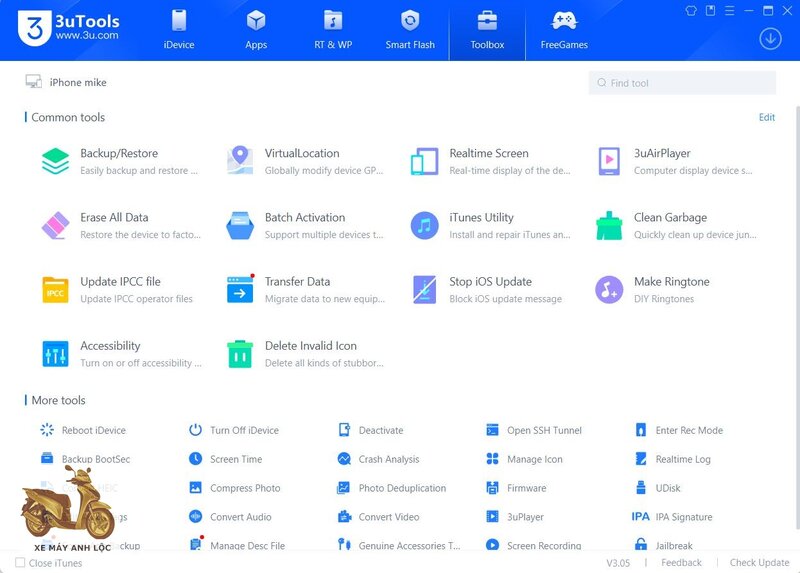The height and width of the screenshot is (573, 800).
Task: Open iTunes Utility
Action: [490, 226]
